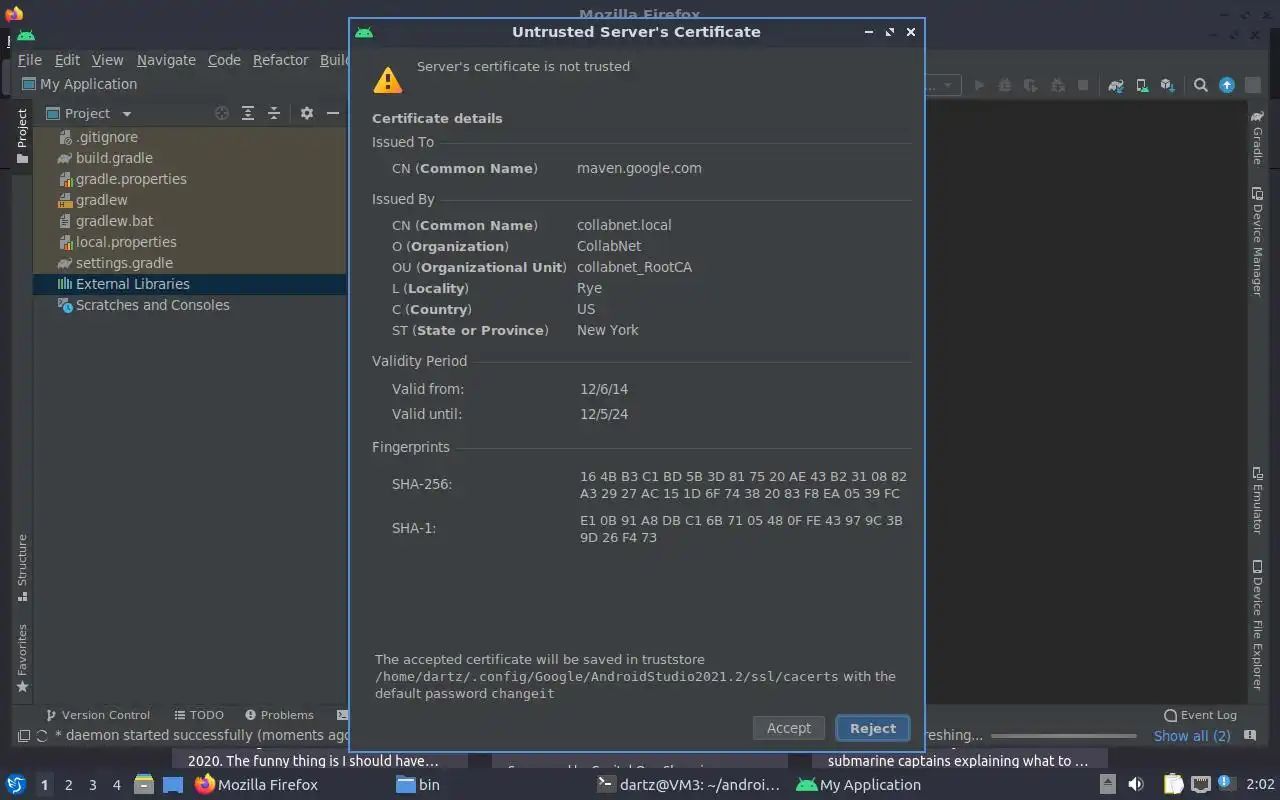Switch to workspace 3
The height and width of the screenshot is (800, 1280).
[93, 785]
